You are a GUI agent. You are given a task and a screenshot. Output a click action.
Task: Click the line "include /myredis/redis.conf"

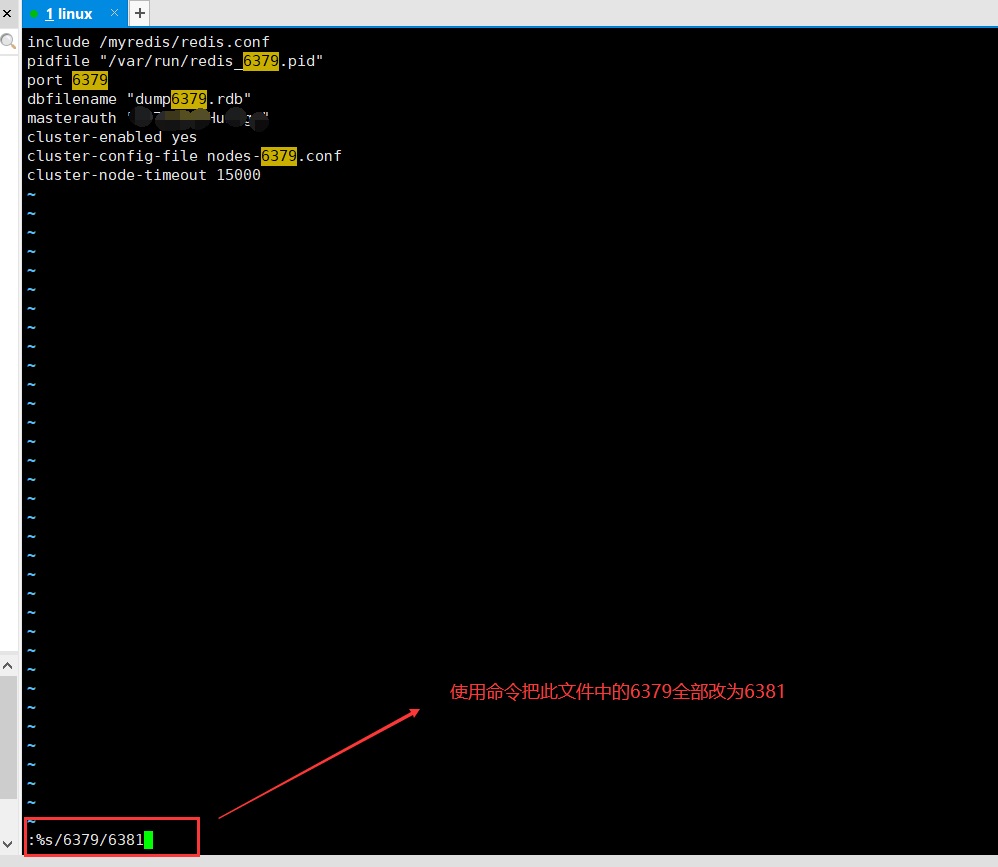[148, 42]
